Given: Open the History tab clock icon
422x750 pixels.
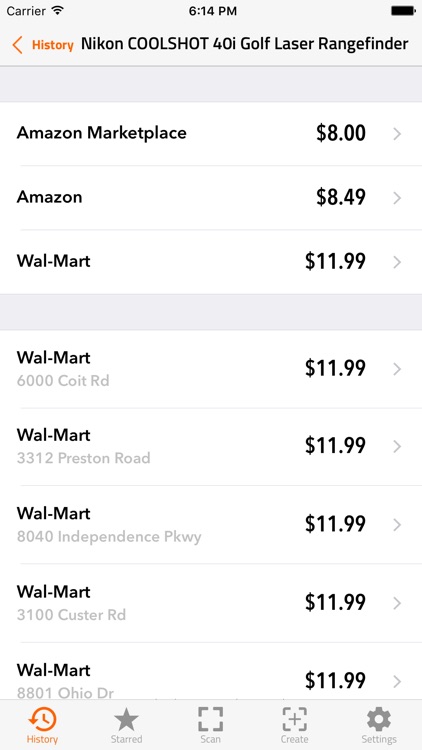Looking at the screenshot, I should (x=42, y=719).
